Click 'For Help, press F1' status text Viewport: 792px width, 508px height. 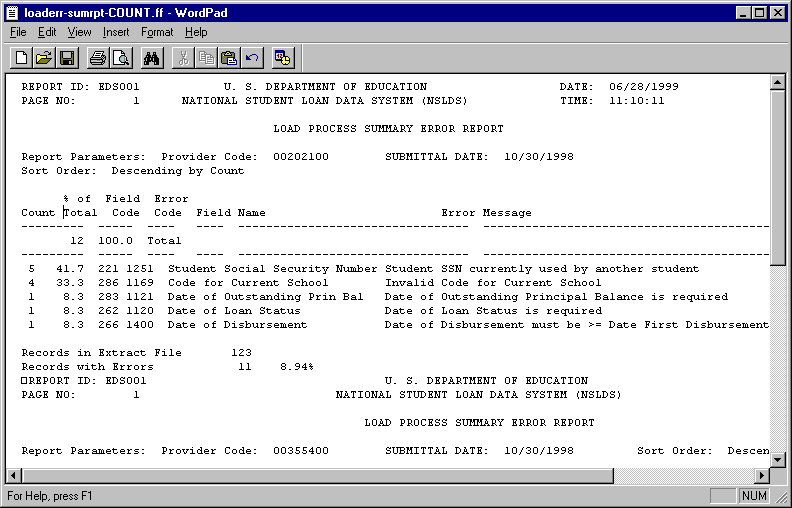click(x=50, y=496)
